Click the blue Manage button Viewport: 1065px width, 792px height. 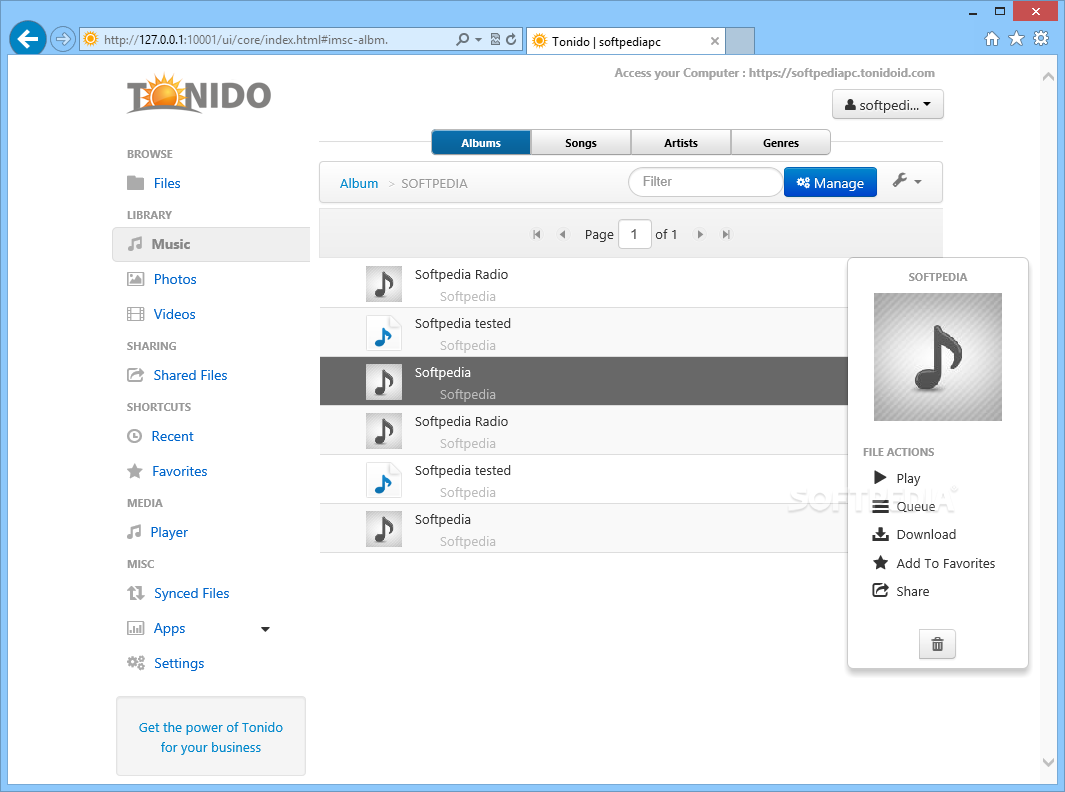(830, 183)
